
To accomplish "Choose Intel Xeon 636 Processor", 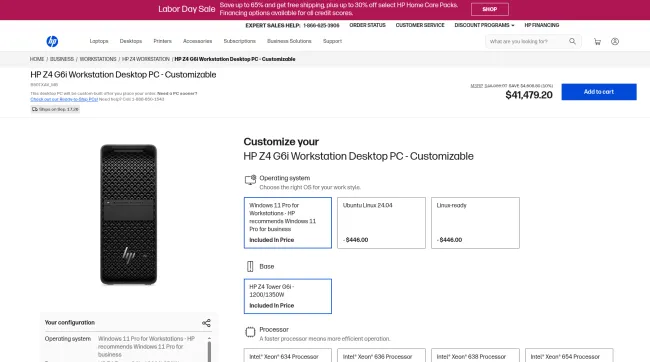I will pyautogui.click(x=381, y=355).
